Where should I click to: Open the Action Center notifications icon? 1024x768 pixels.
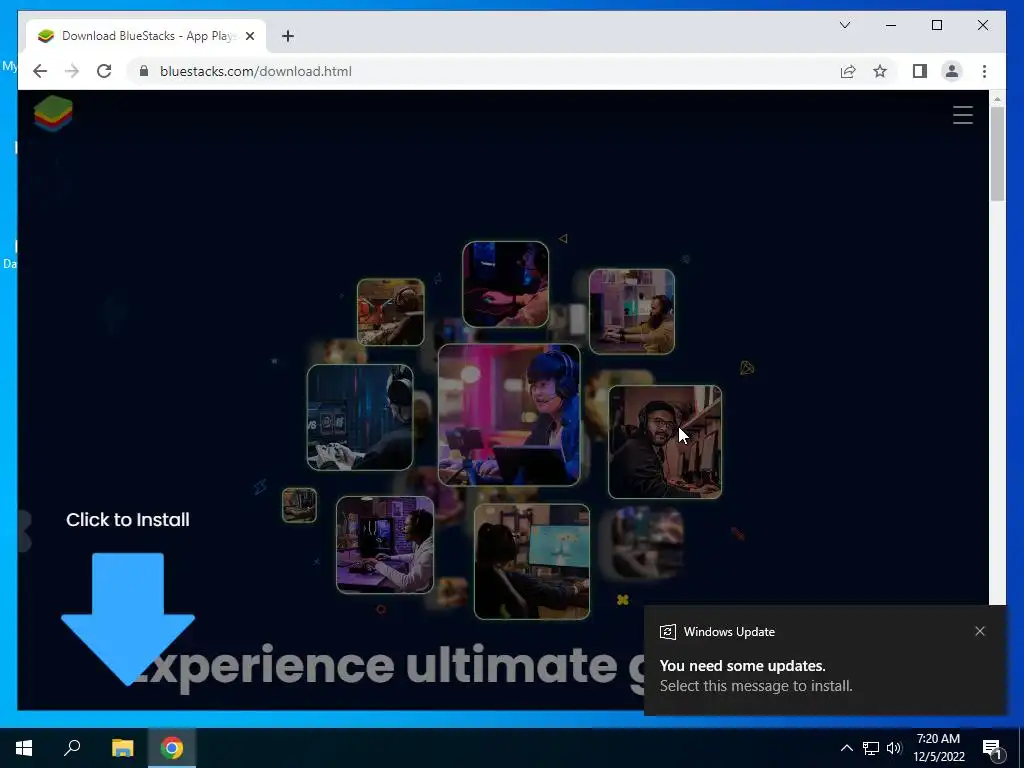click(x=992, y=748)
